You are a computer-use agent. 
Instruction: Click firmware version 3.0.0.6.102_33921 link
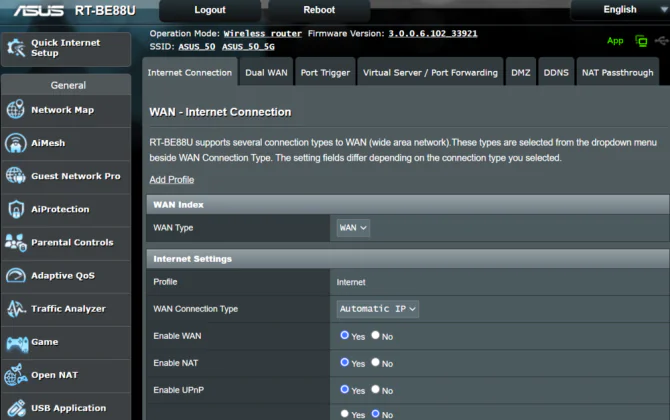[x=432, y=33]
